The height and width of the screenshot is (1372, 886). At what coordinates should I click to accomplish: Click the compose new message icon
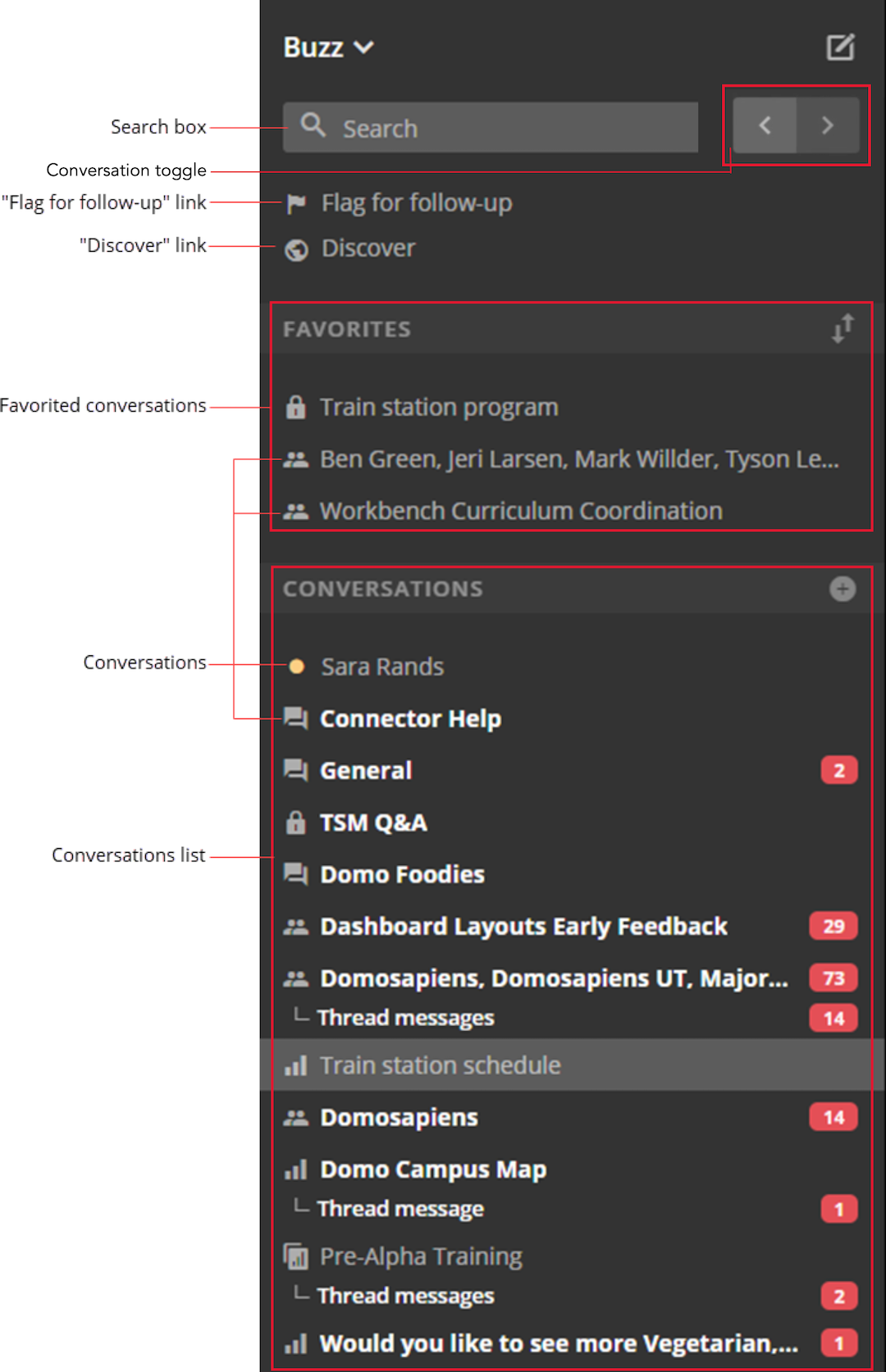coord(840,48)
